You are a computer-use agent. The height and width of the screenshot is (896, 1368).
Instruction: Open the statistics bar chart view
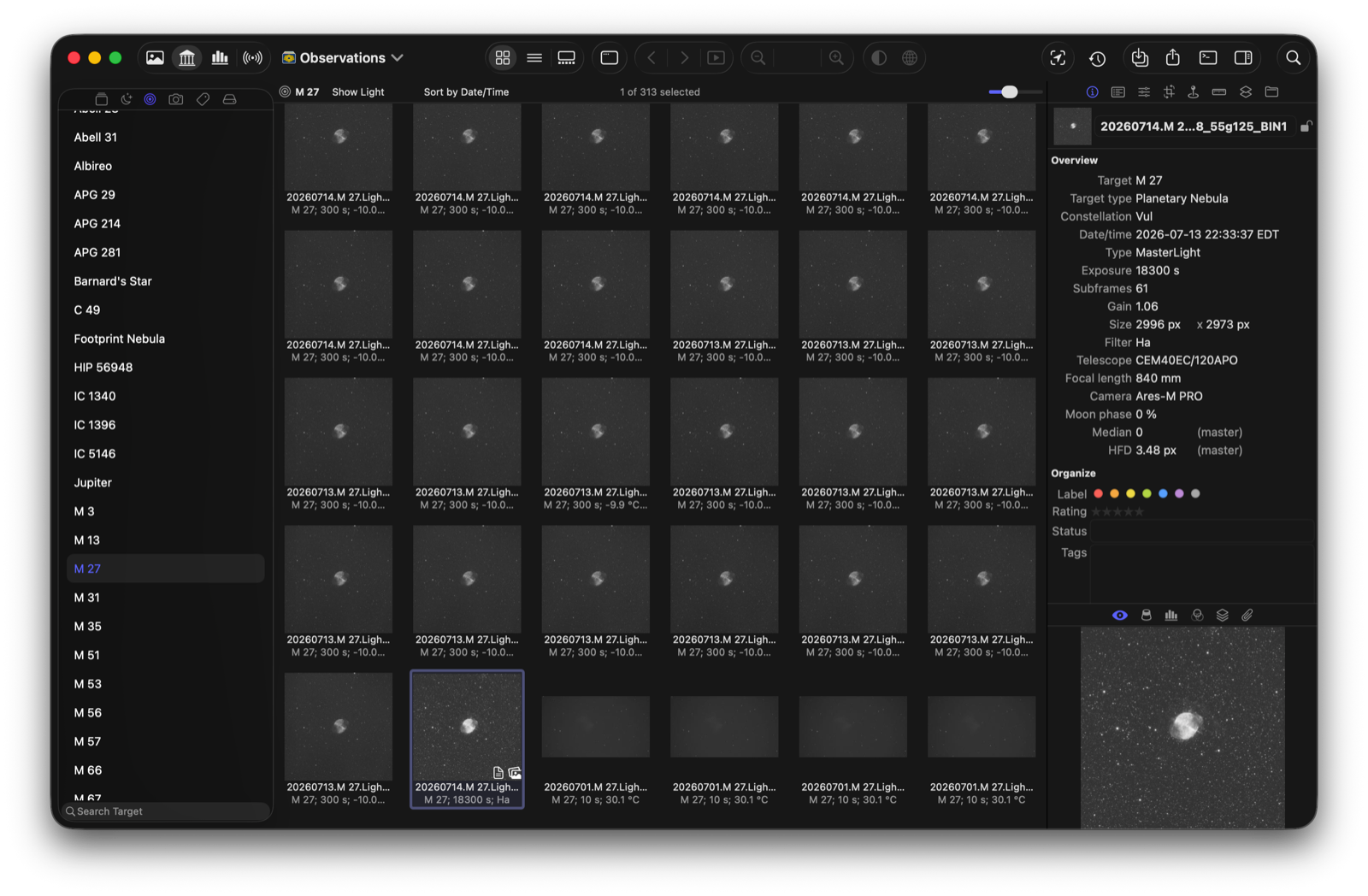220,58
